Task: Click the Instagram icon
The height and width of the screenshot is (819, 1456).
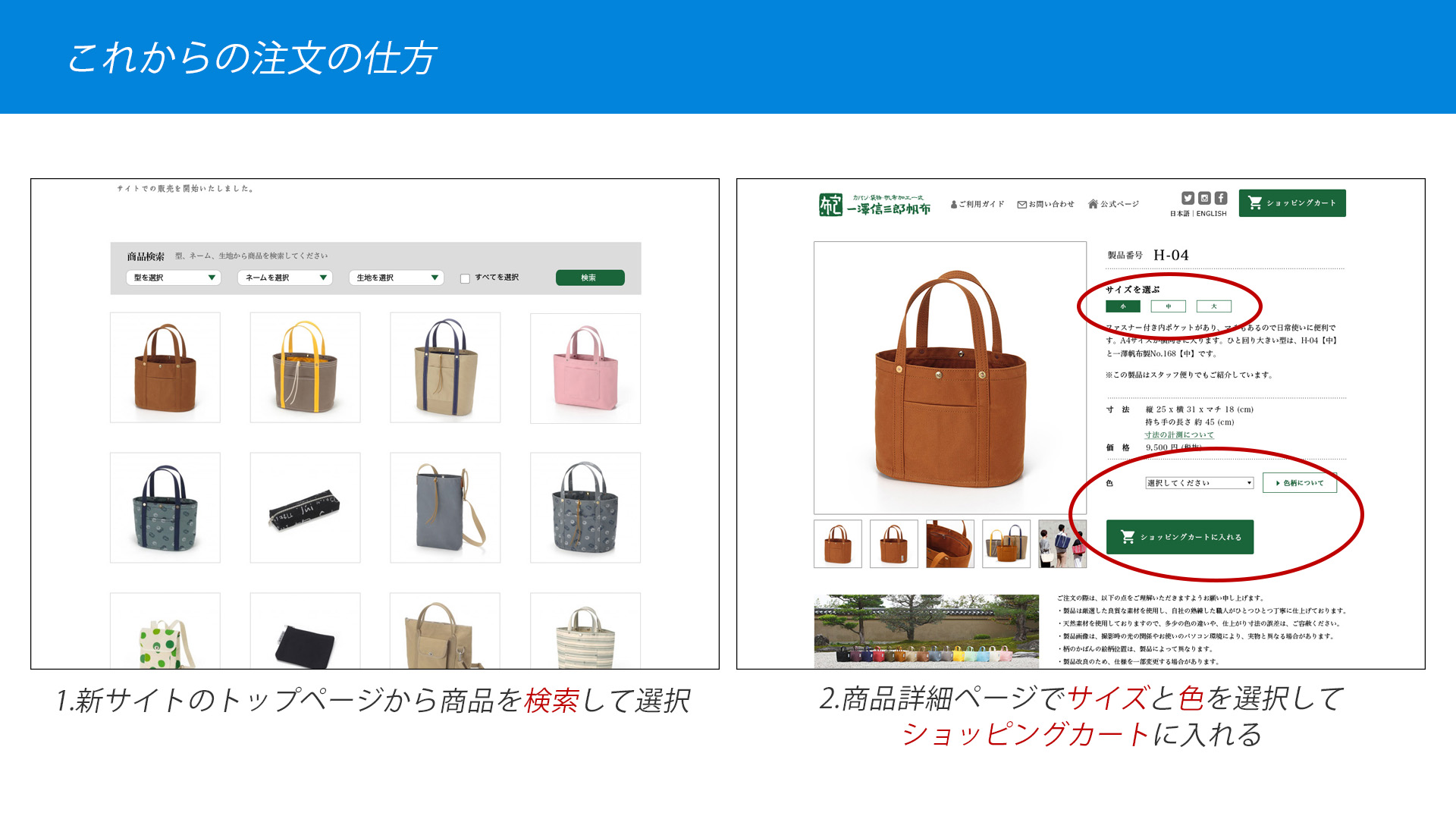Action: coord(1204,198)
